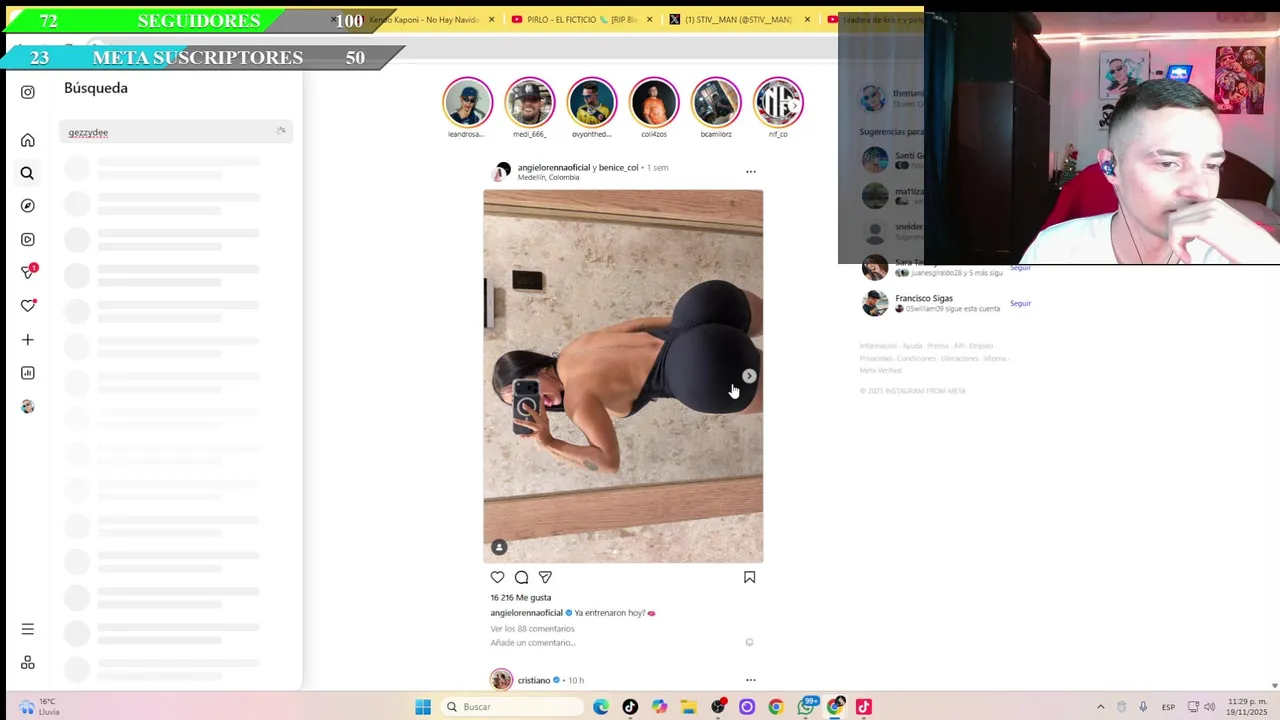
Task: Follow Francisco Sigas with Seguir
Action: click(x=1020, y=303)
